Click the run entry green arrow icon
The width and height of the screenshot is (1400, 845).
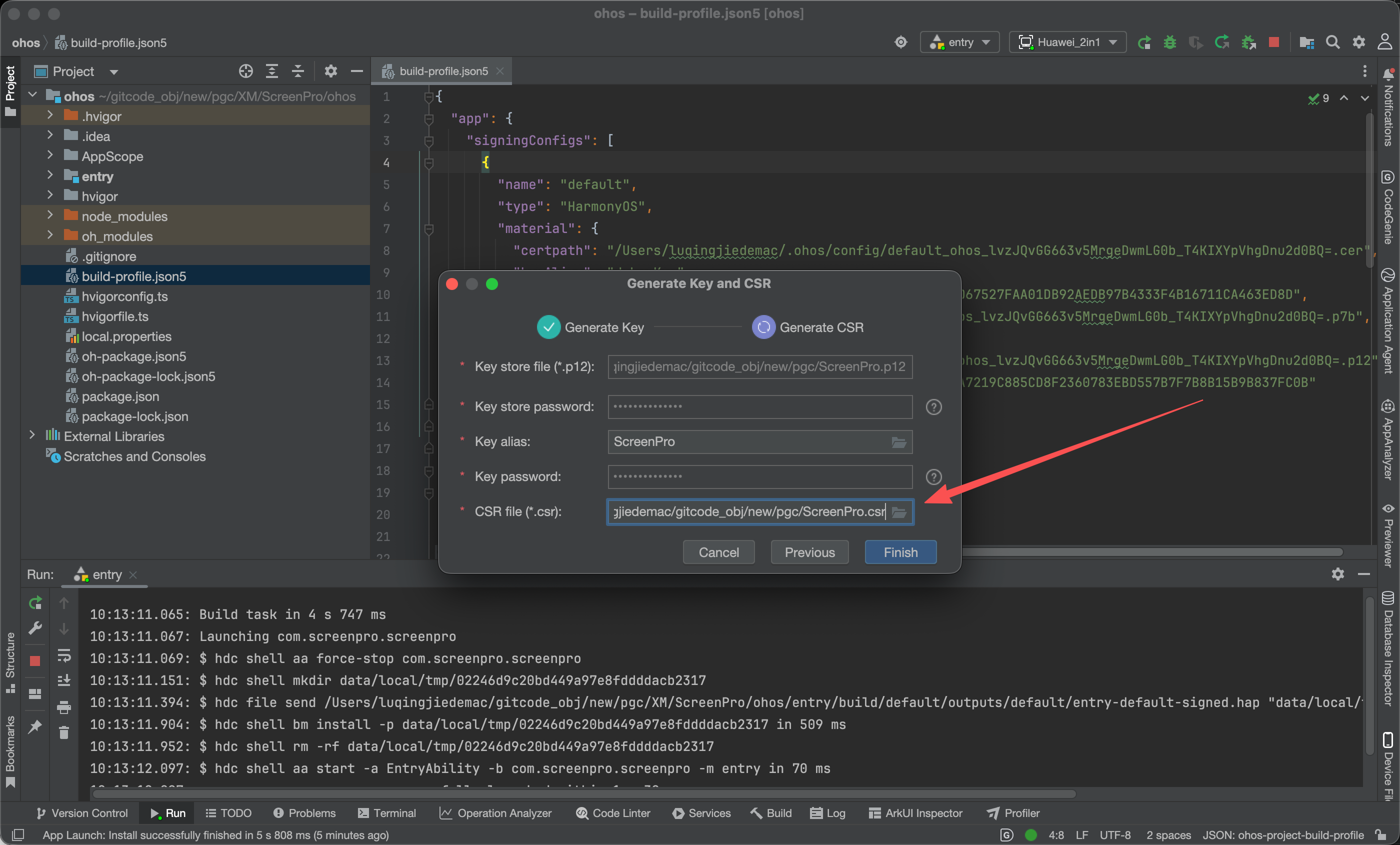1144,42
